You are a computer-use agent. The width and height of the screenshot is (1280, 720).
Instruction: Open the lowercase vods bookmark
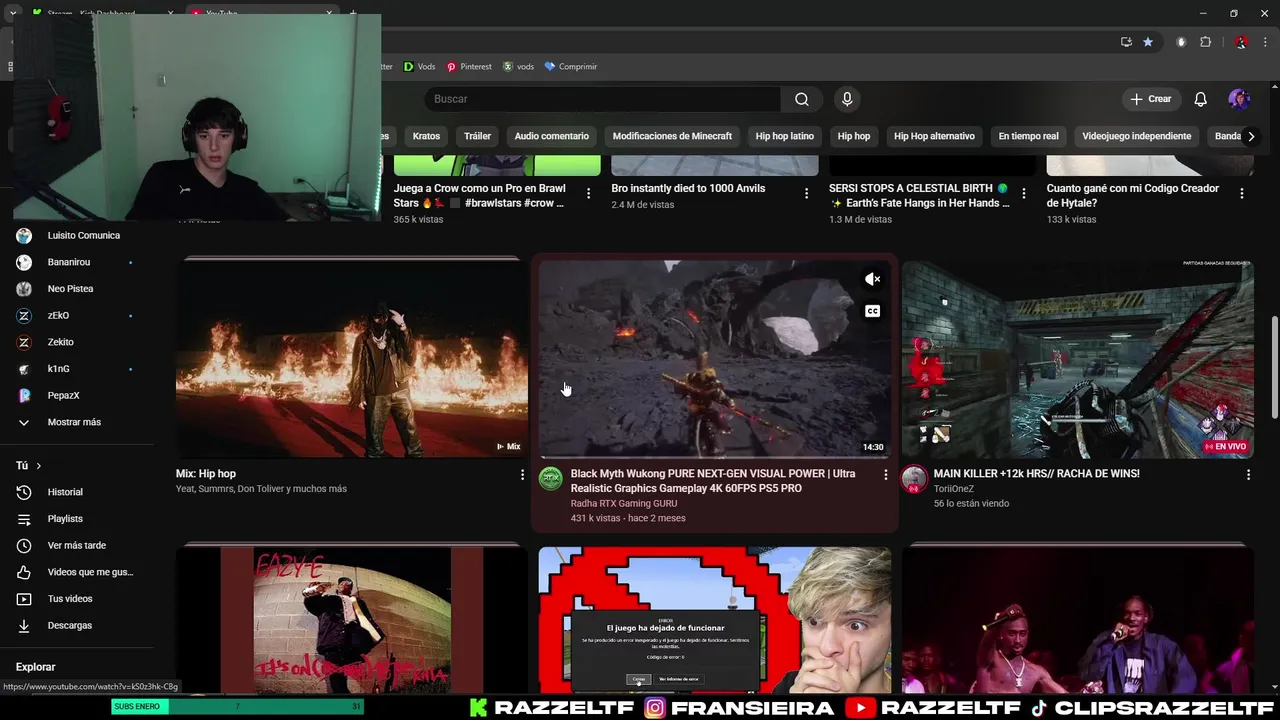coord(518,66)
